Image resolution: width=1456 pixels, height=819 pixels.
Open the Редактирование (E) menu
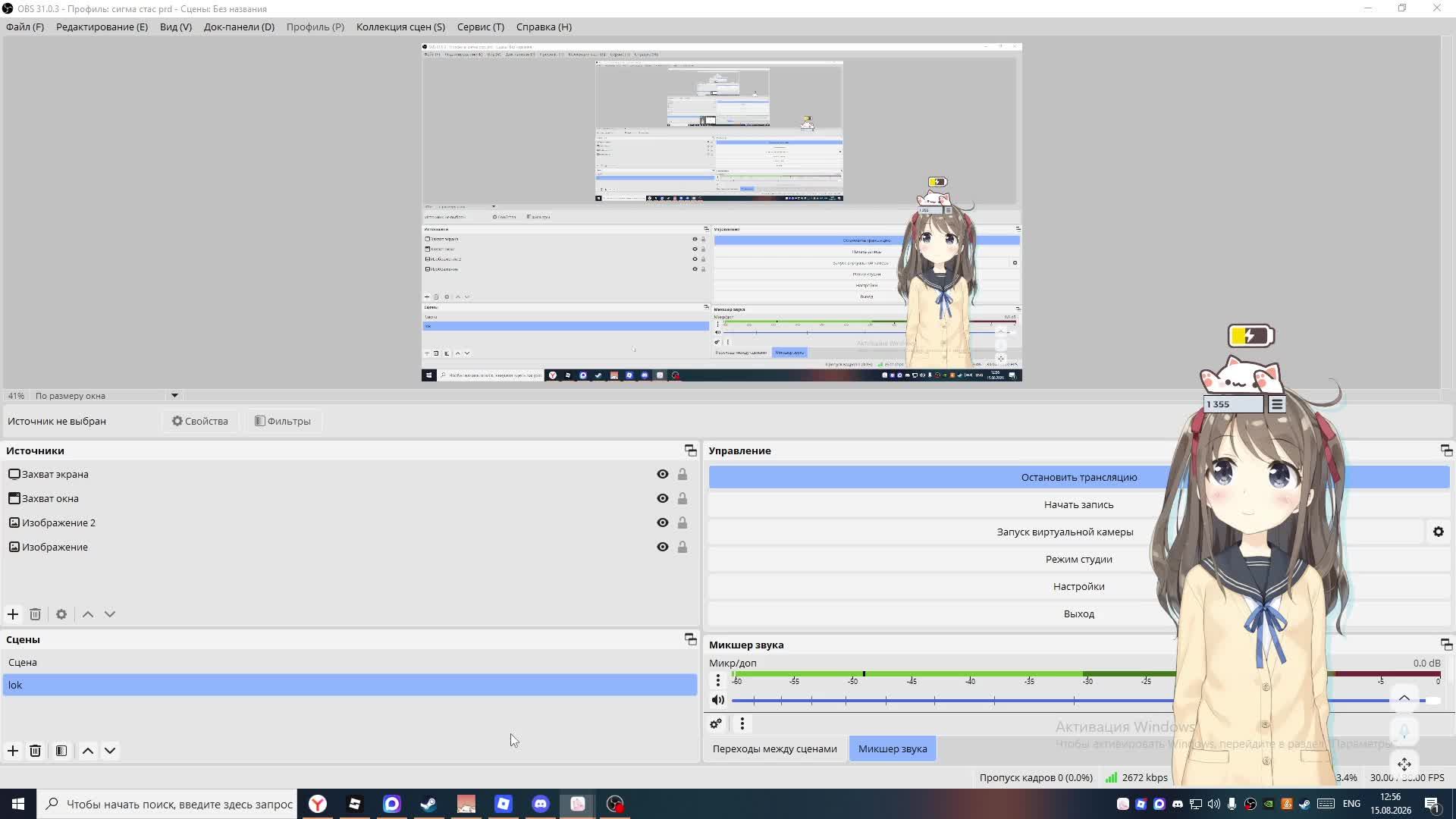[102, 27]
